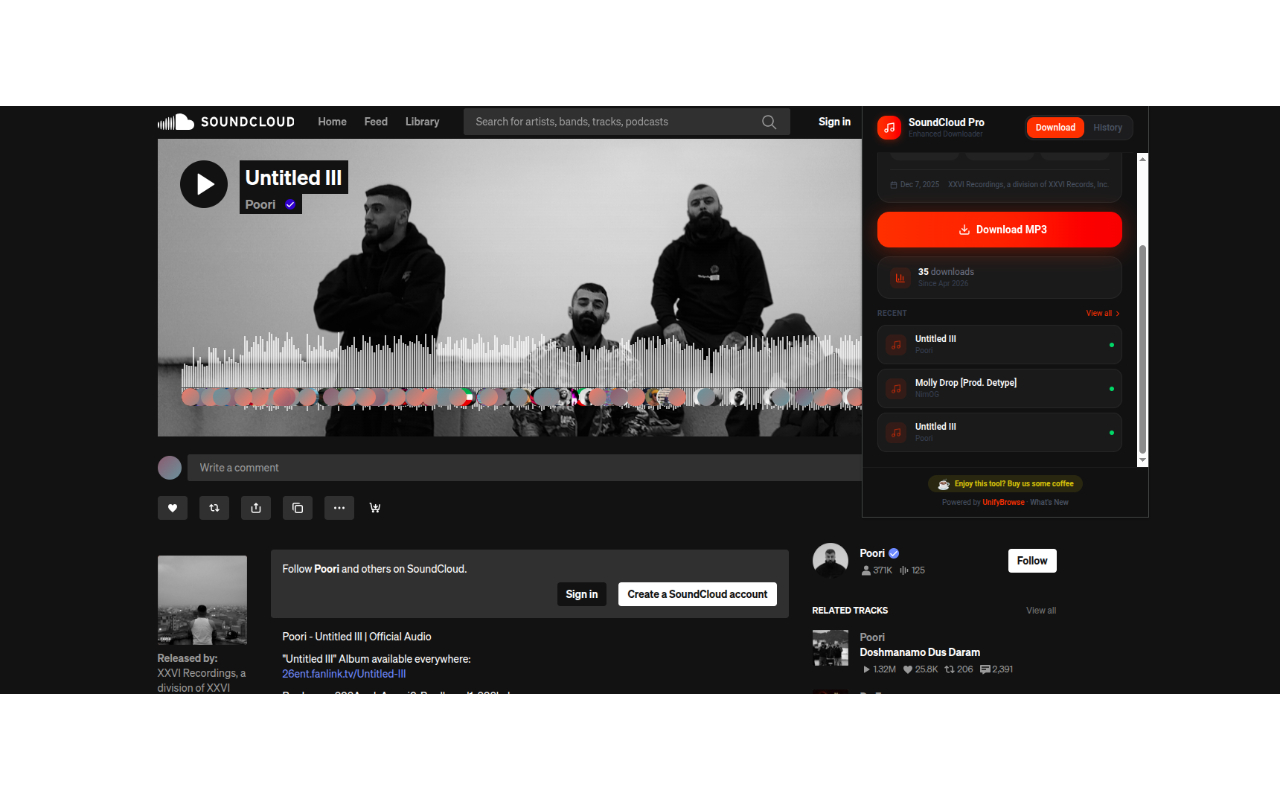Expand View all recent downloads
This screenshot has height=800, width=1280.
(1103, 313)
